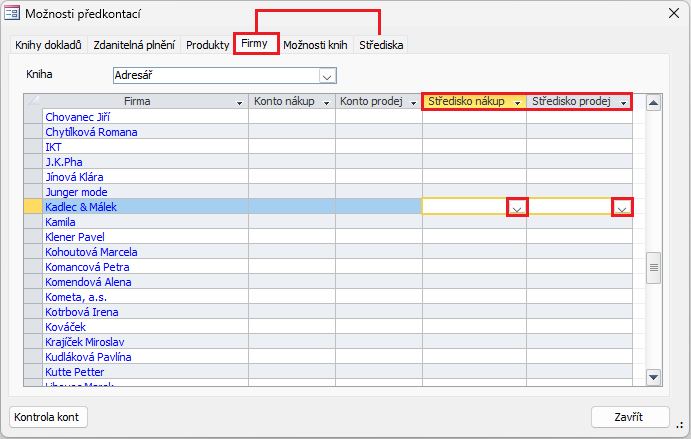
Task: Open the Konto nákup column filter arrow
Action: pyautogui.click(x=326, y=103)
